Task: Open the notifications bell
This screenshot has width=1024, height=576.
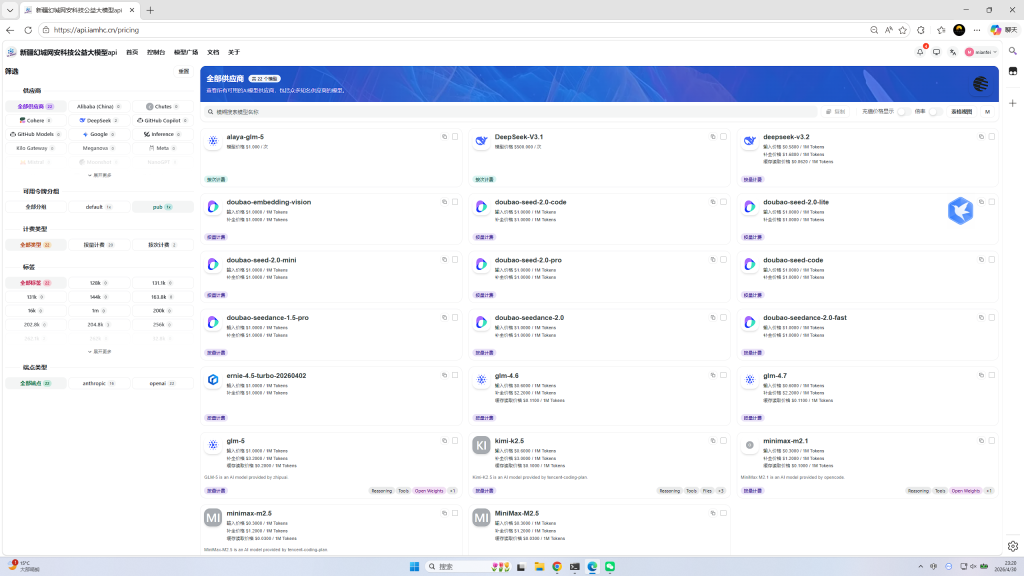Action: pyautogui.click(x=920, y=52)
